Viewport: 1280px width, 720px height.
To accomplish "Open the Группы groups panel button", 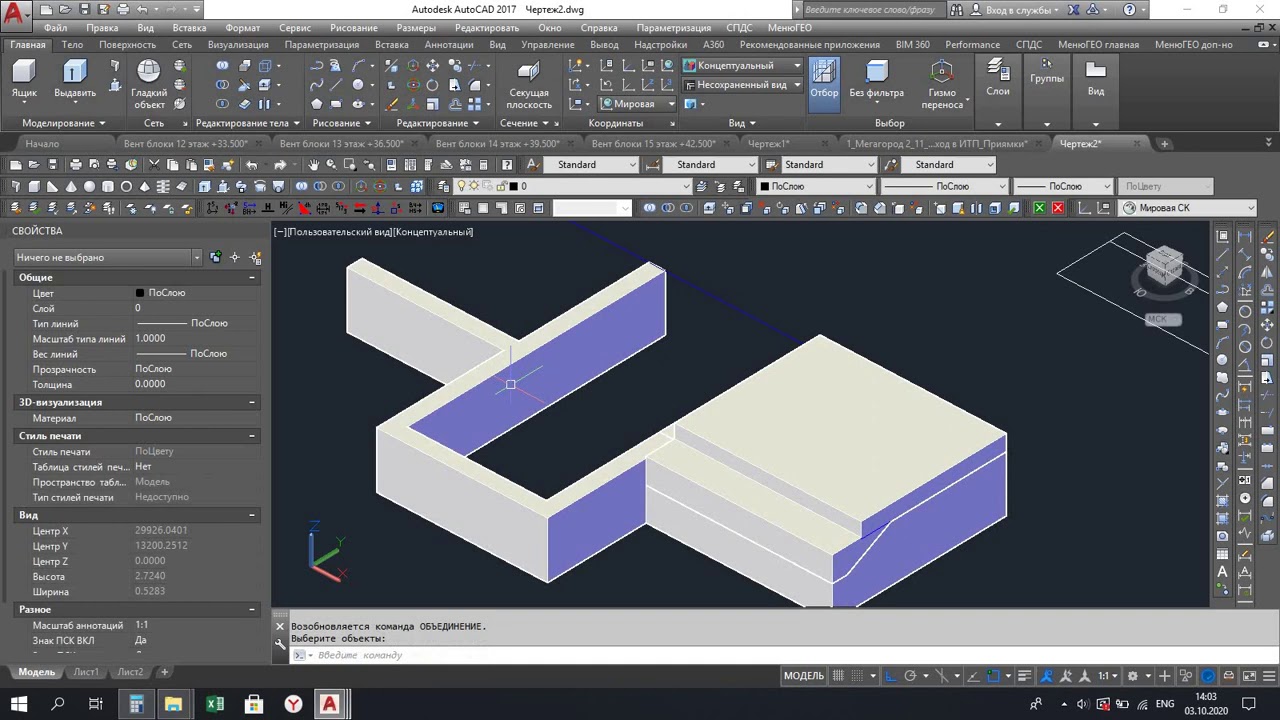I will (x=1047, y=72).
